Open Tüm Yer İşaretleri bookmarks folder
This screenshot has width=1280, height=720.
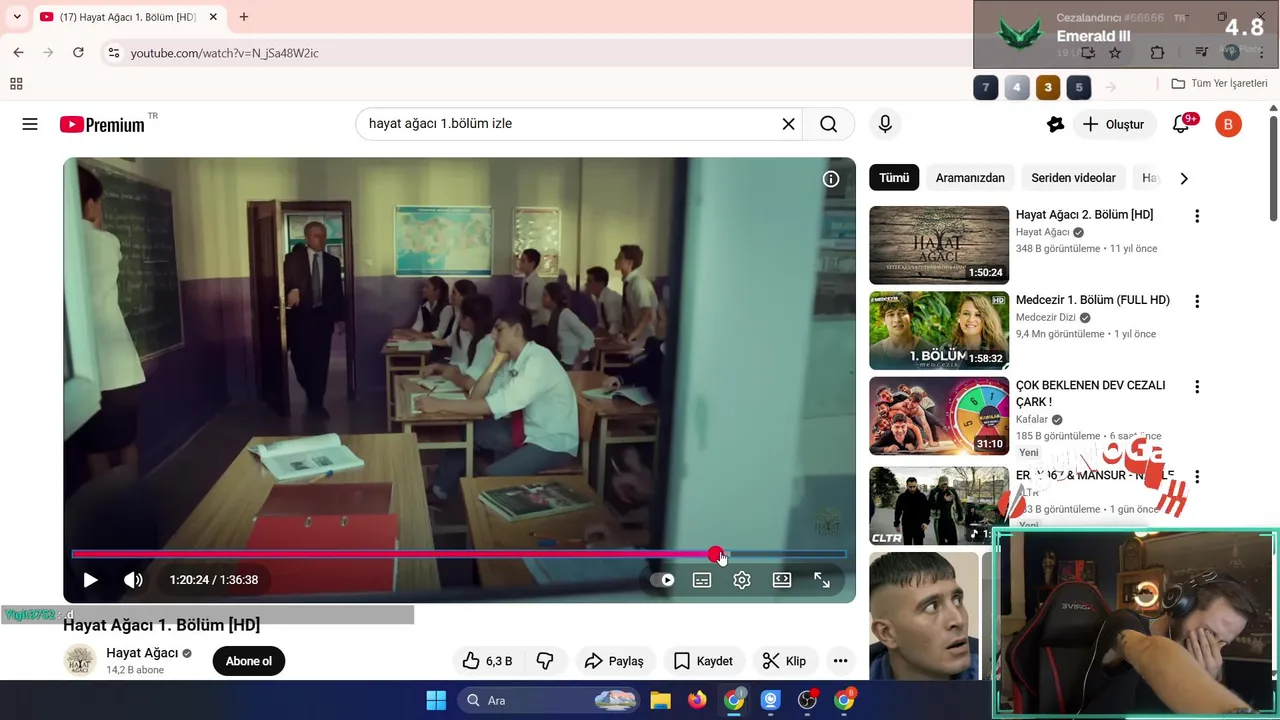click(1220, 84)
